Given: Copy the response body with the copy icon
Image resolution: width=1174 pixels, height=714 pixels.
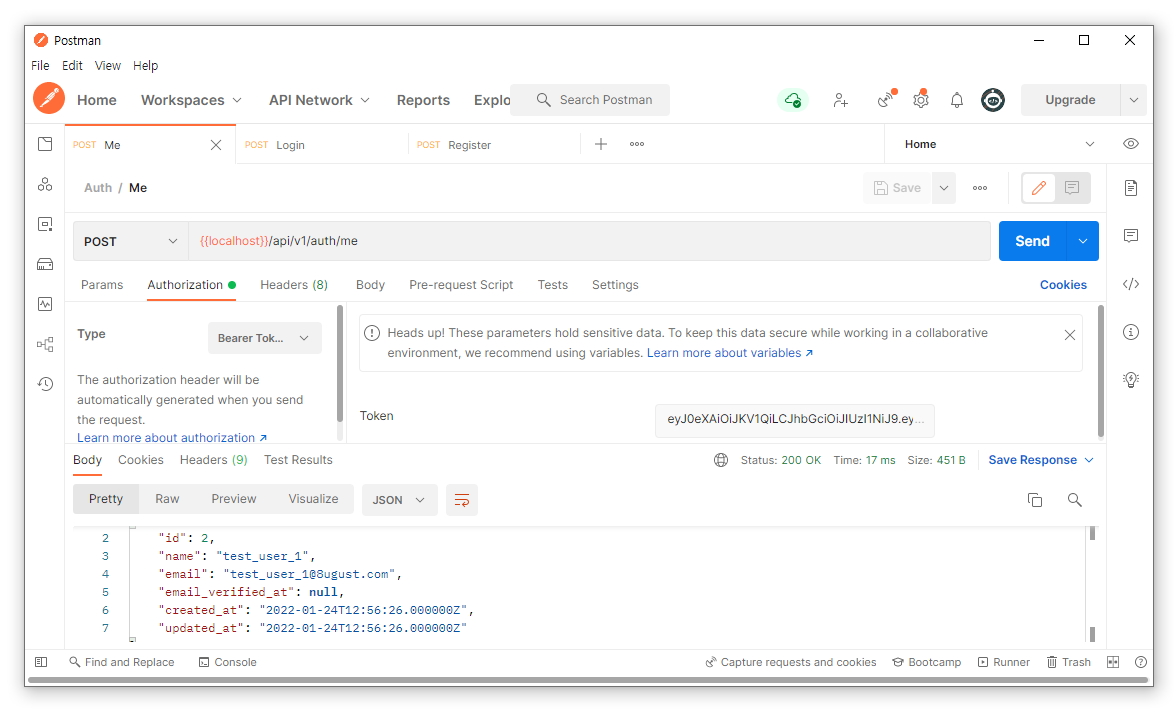Looking at the screenshot, I should (x=1035, y=500).
